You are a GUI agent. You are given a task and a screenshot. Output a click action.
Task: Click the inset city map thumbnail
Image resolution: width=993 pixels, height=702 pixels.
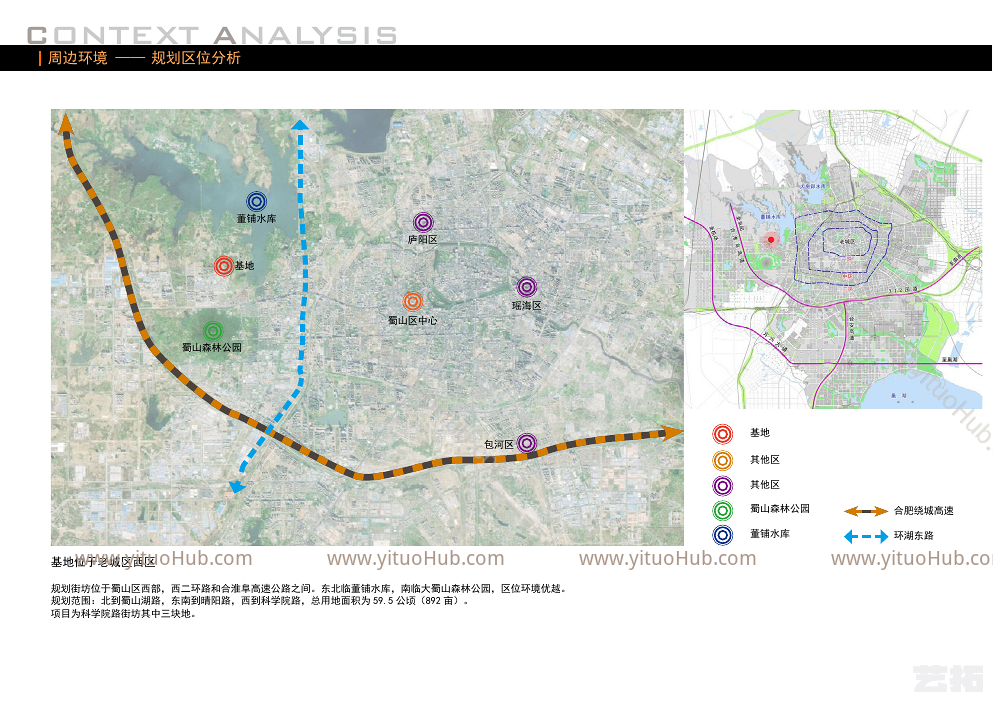833,259
